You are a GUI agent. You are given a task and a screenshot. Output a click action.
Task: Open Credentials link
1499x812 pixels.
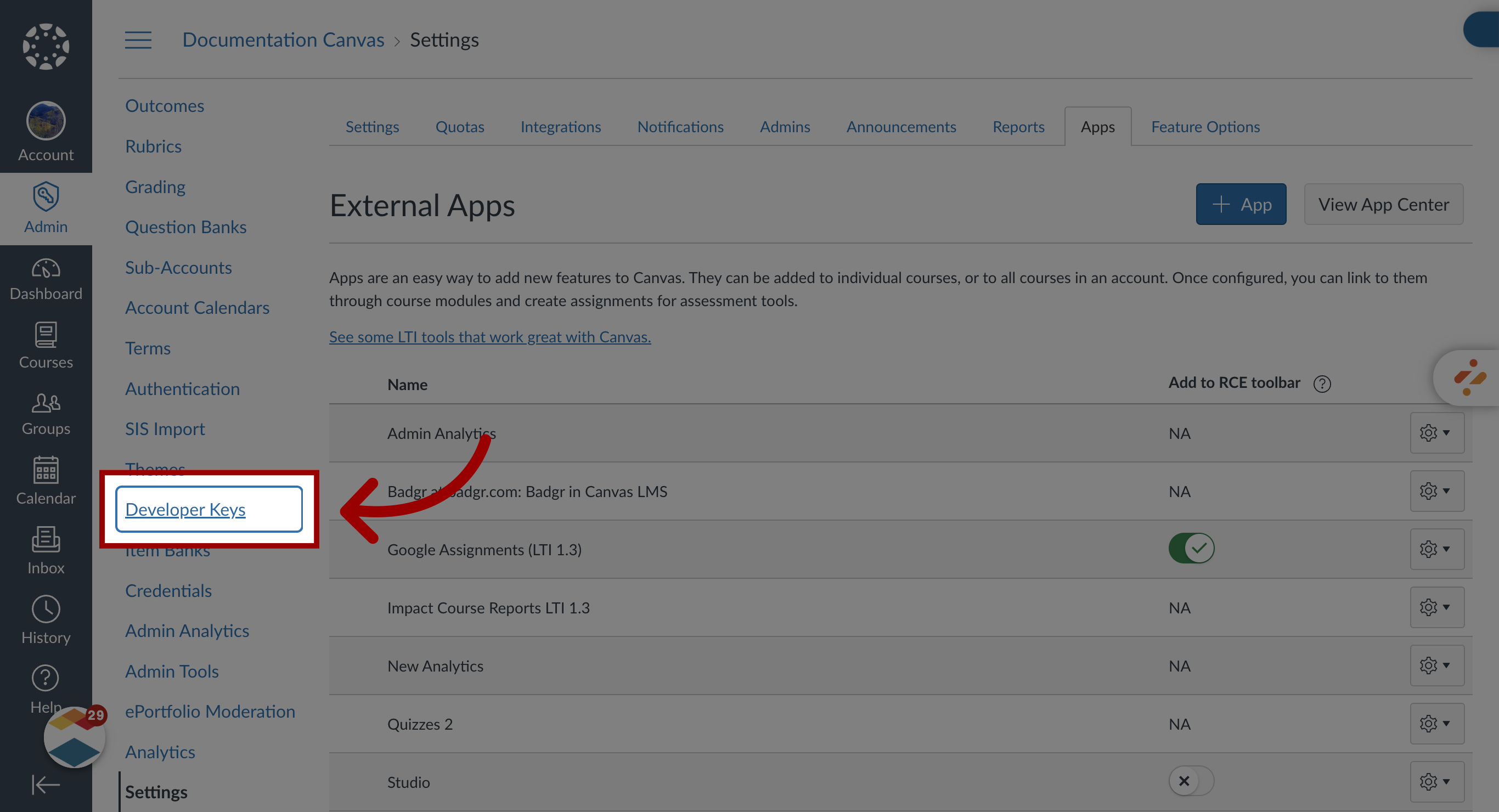pyautogui.click(x=168, y=590)
